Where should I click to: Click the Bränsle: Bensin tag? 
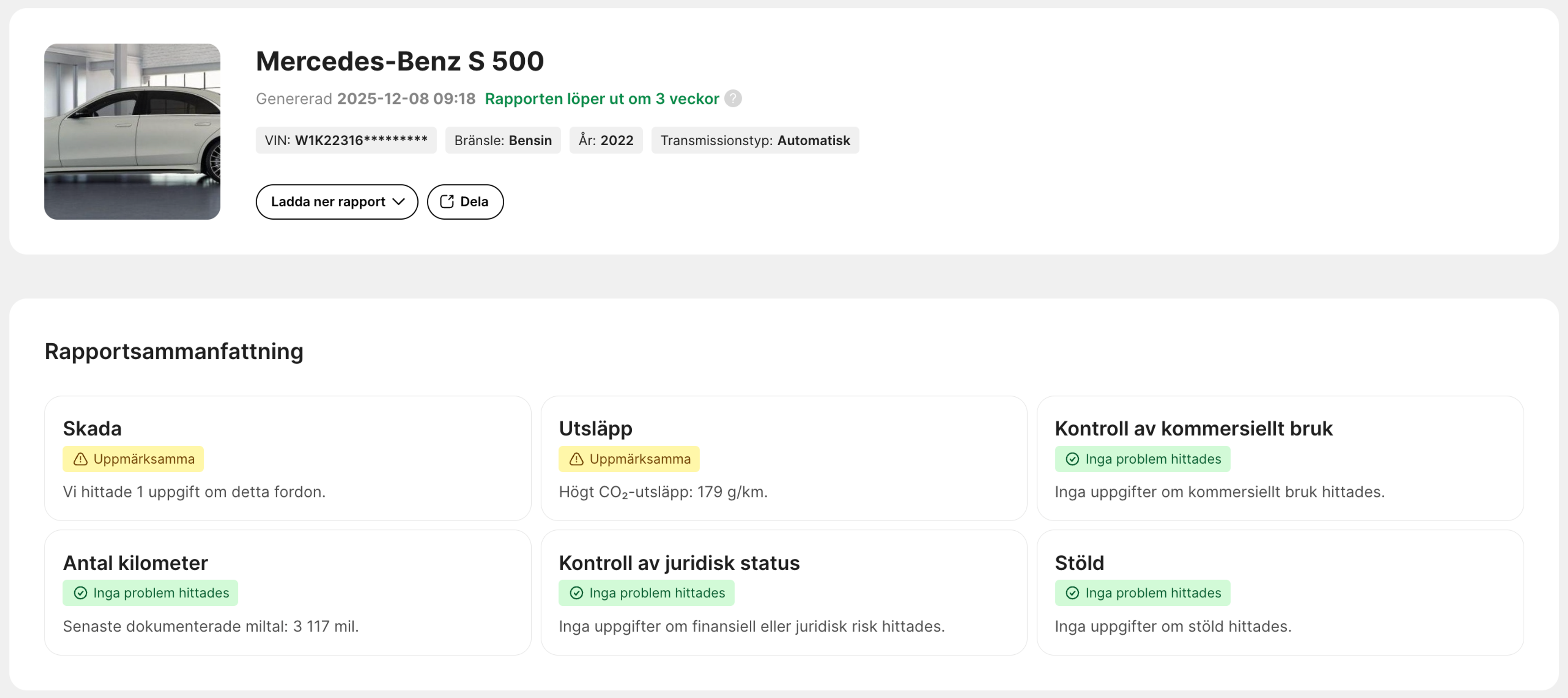[x=503, y=140]
